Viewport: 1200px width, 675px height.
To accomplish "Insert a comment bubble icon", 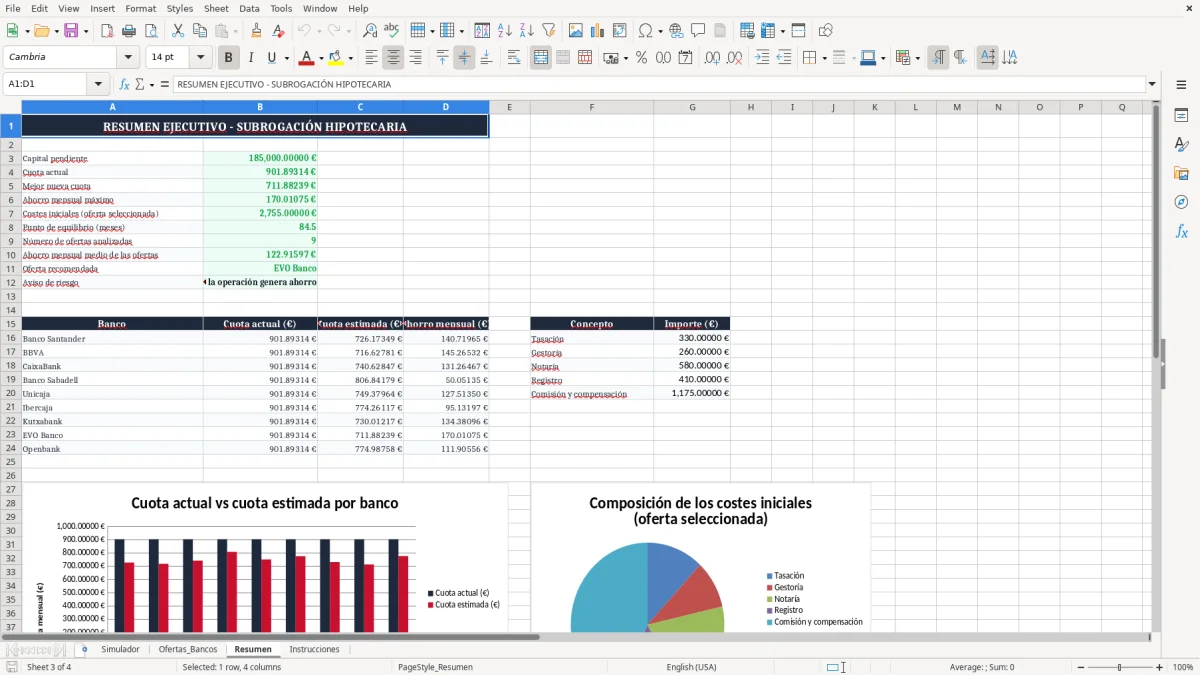I will (x=698, y=31).
